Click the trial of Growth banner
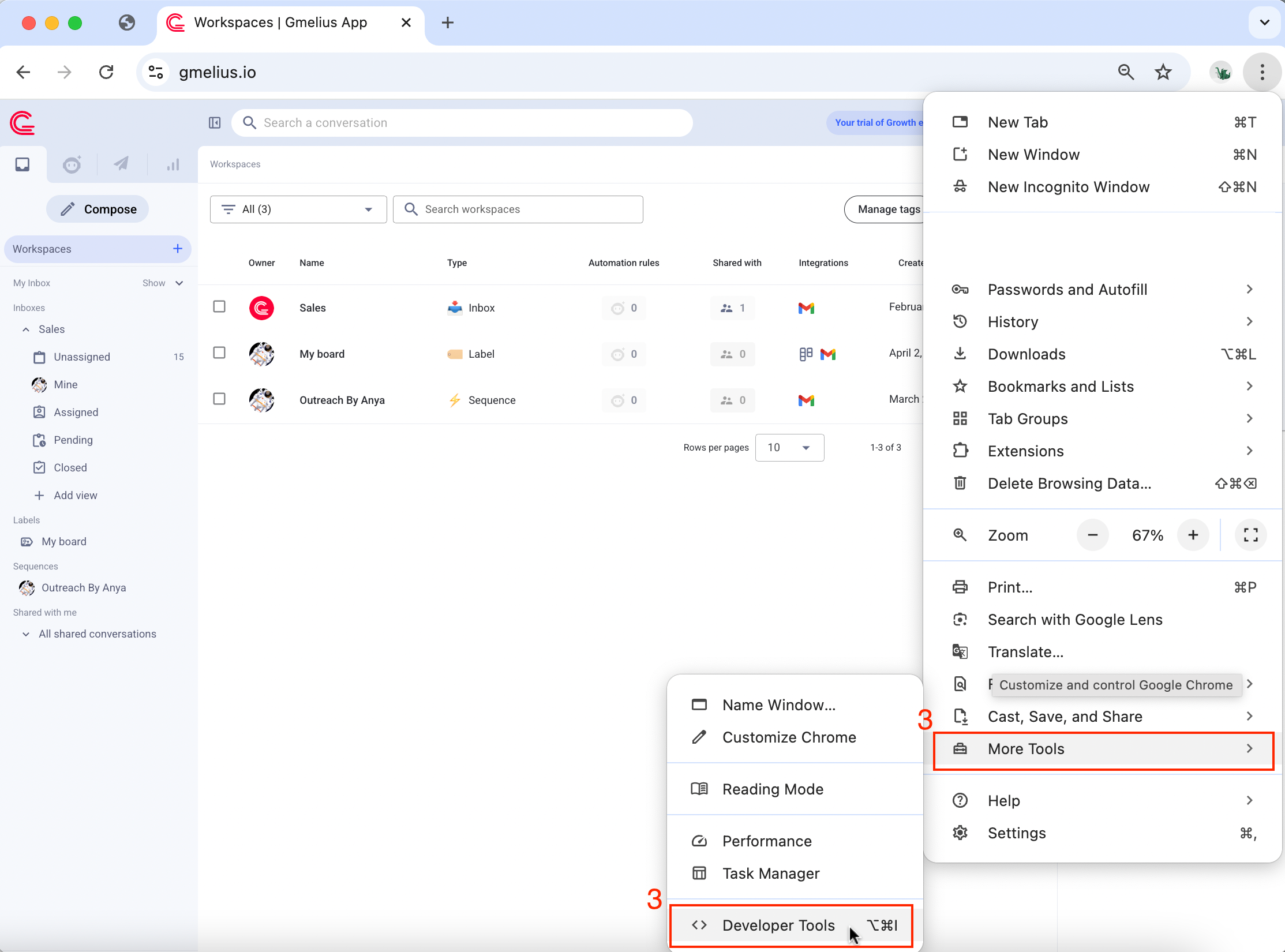The width and height of the screenshot is (1285, 952). tap(876, 123)
